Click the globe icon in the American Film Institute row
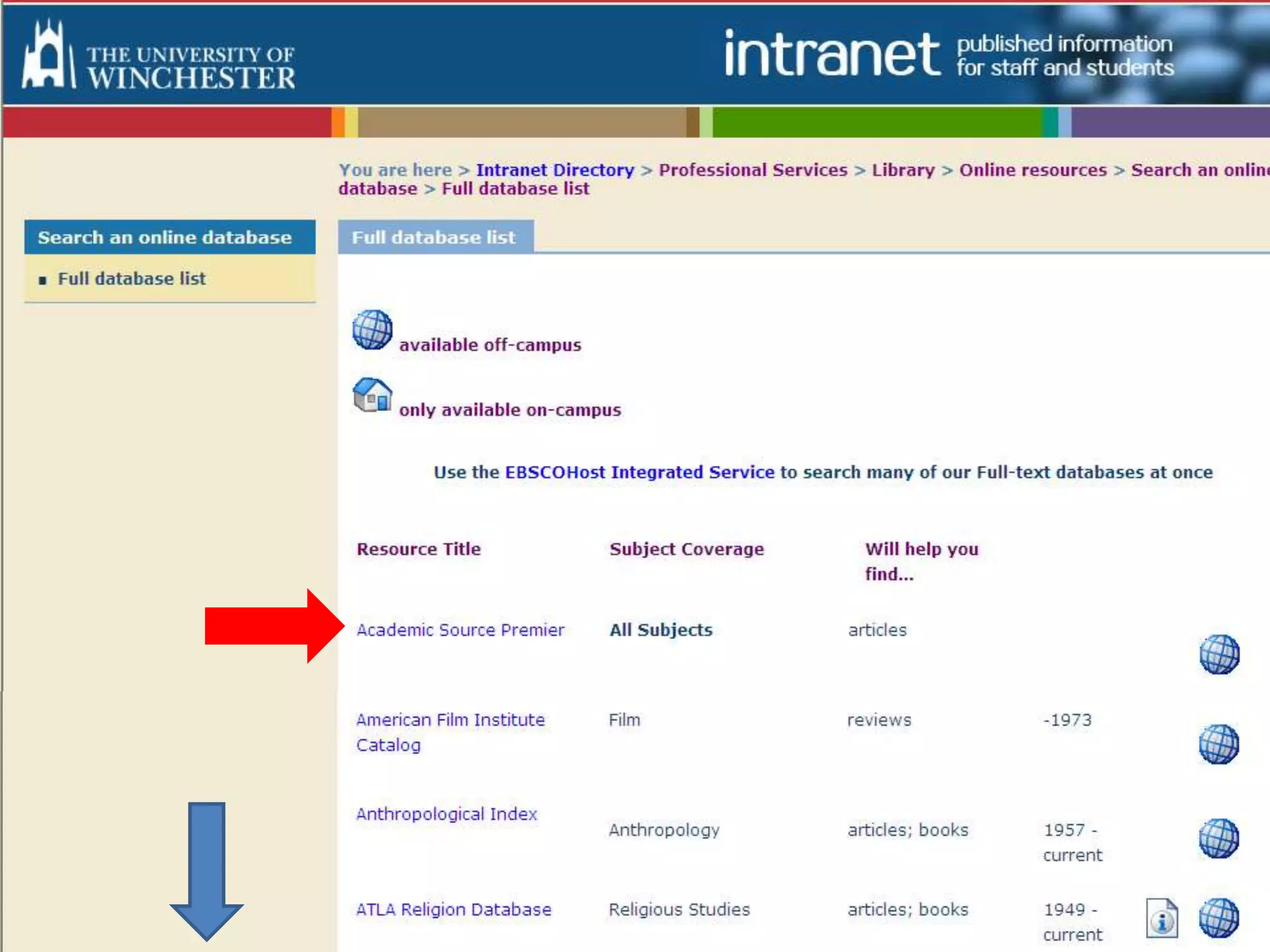This screenshot has height=952, width=1270. pyautogui.click(x=1219, y=744)
